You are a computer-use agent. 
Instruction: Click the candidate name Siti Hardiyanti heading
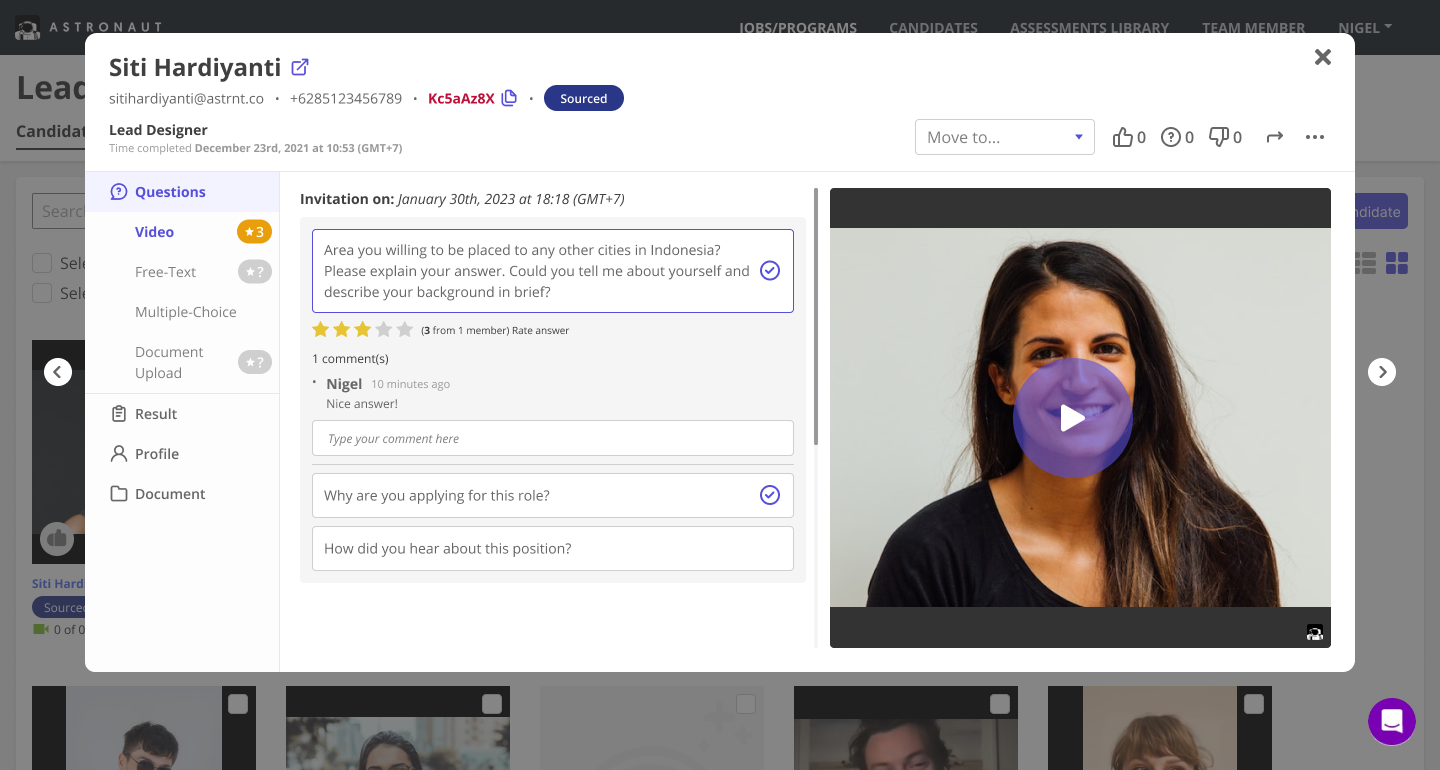click(195, 67)
